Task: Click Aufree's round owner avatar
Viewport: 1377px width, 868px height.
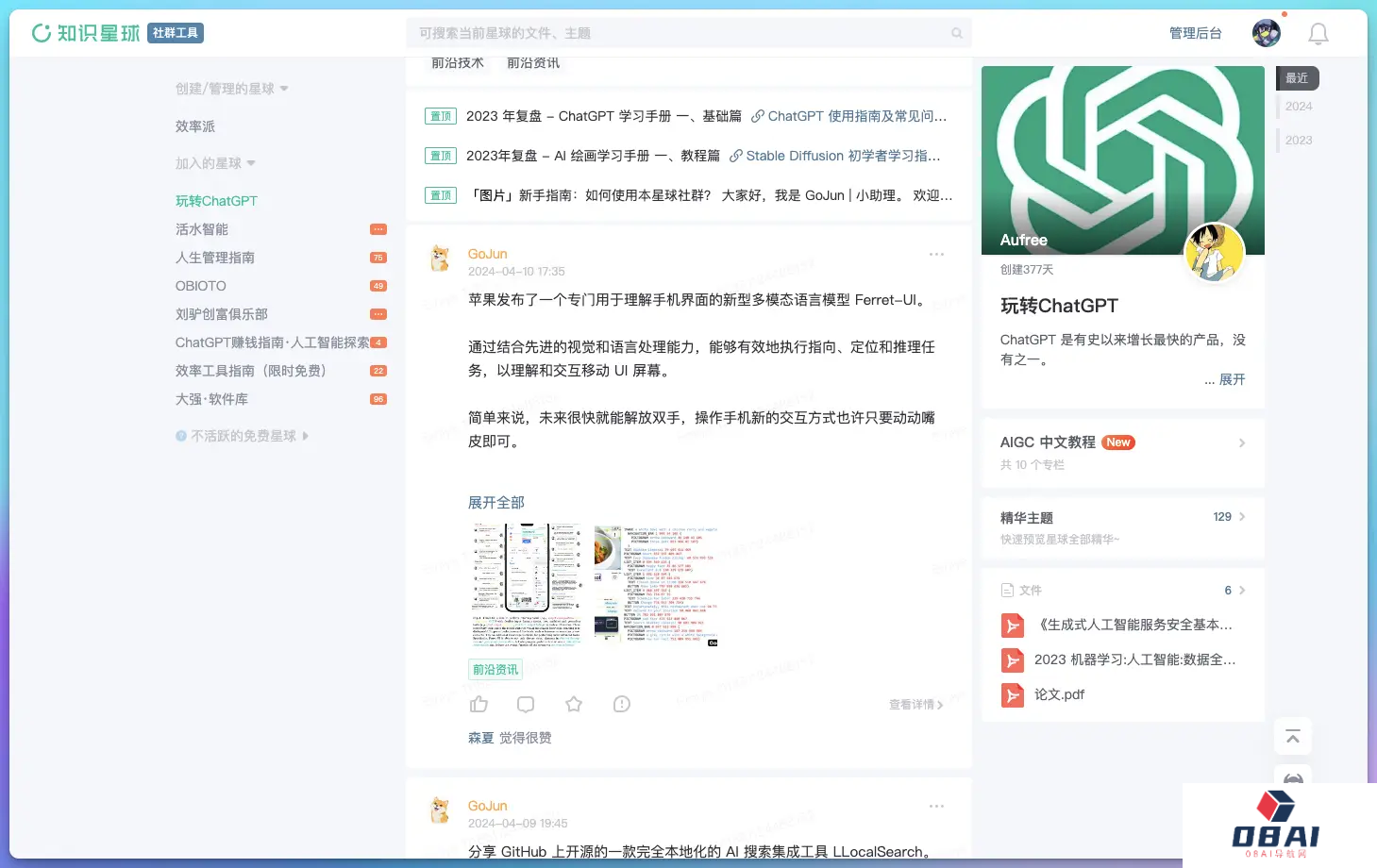Action: click(1214, 253)
